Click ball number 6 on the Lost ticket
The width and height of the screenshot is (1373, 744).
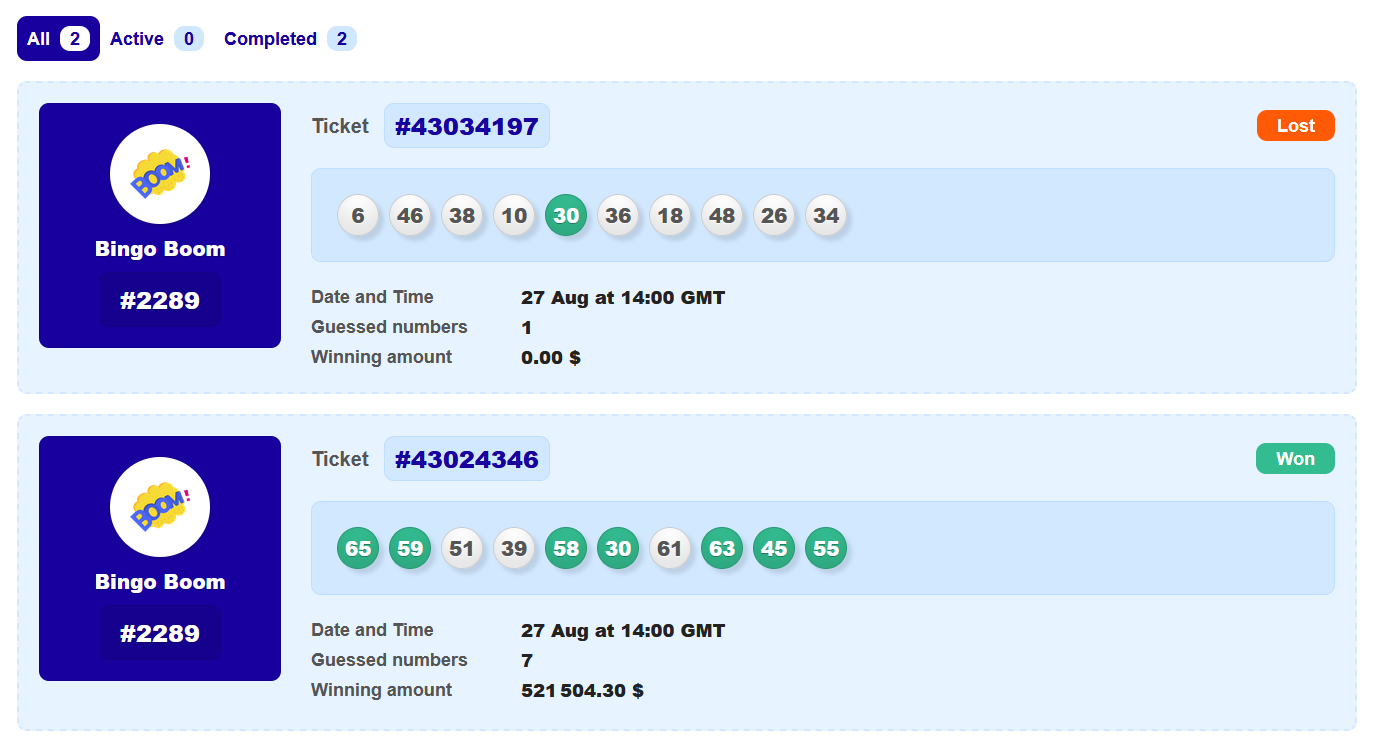point(358,215)
